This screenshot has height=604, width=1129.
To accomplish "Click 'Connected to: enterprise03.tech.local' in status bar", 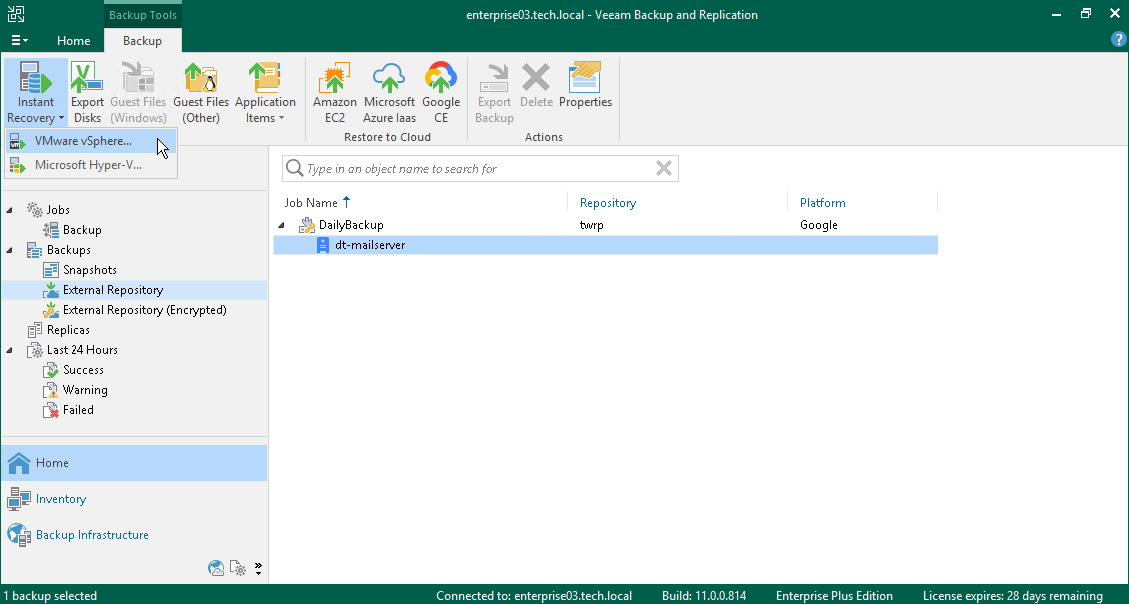I will (x=534, y=596).
